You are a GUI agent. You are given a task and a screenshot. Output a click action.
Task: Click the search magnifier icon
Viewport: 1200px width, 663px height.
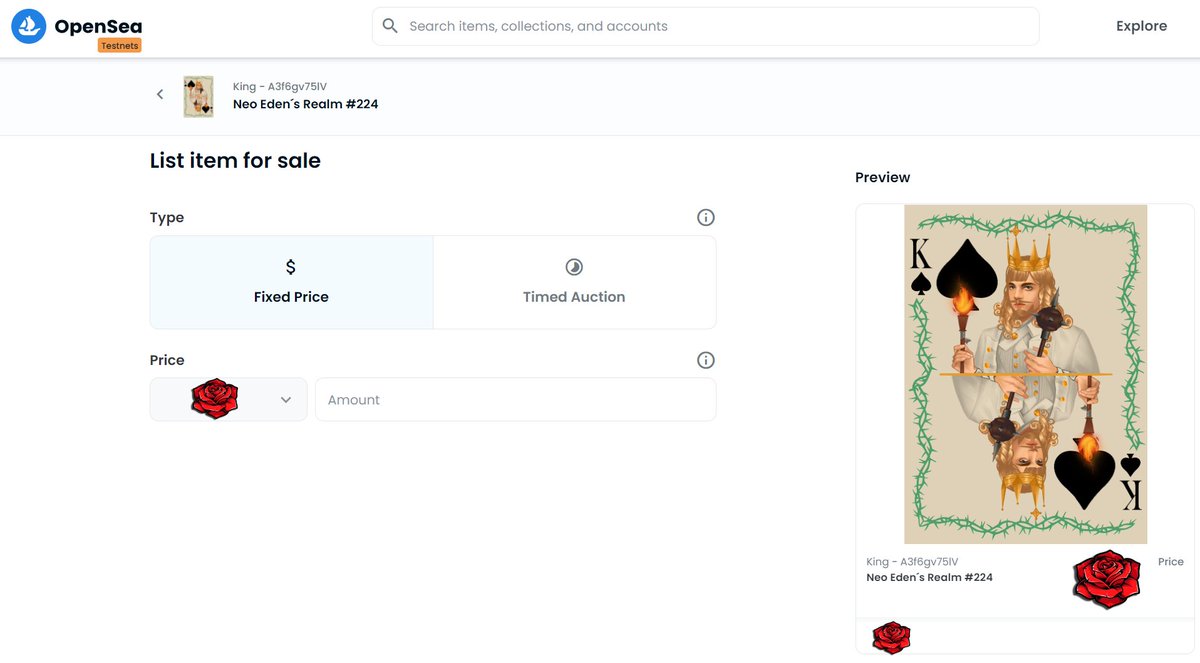click(x=390, y=26)
